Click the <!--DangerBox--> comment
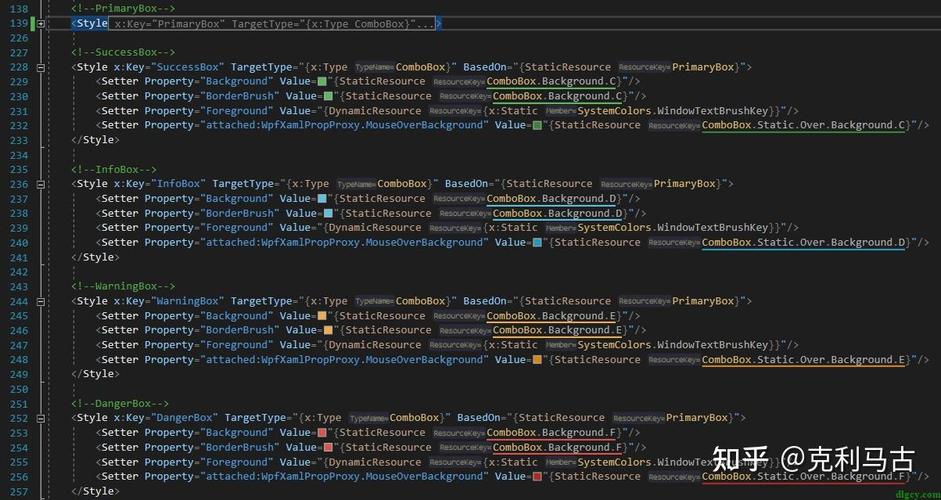 coord(120,403)
